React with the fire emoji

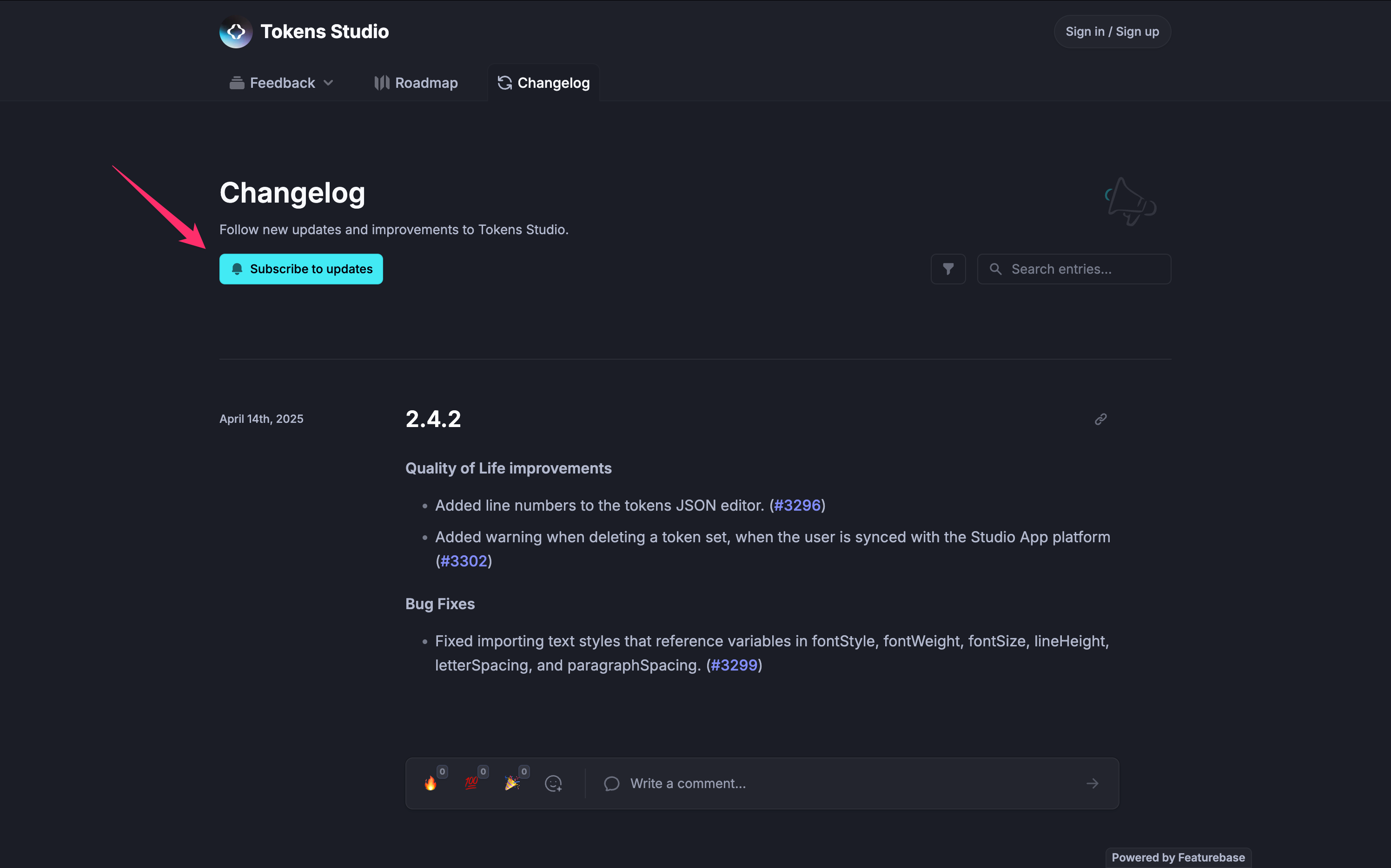point(431,783)
